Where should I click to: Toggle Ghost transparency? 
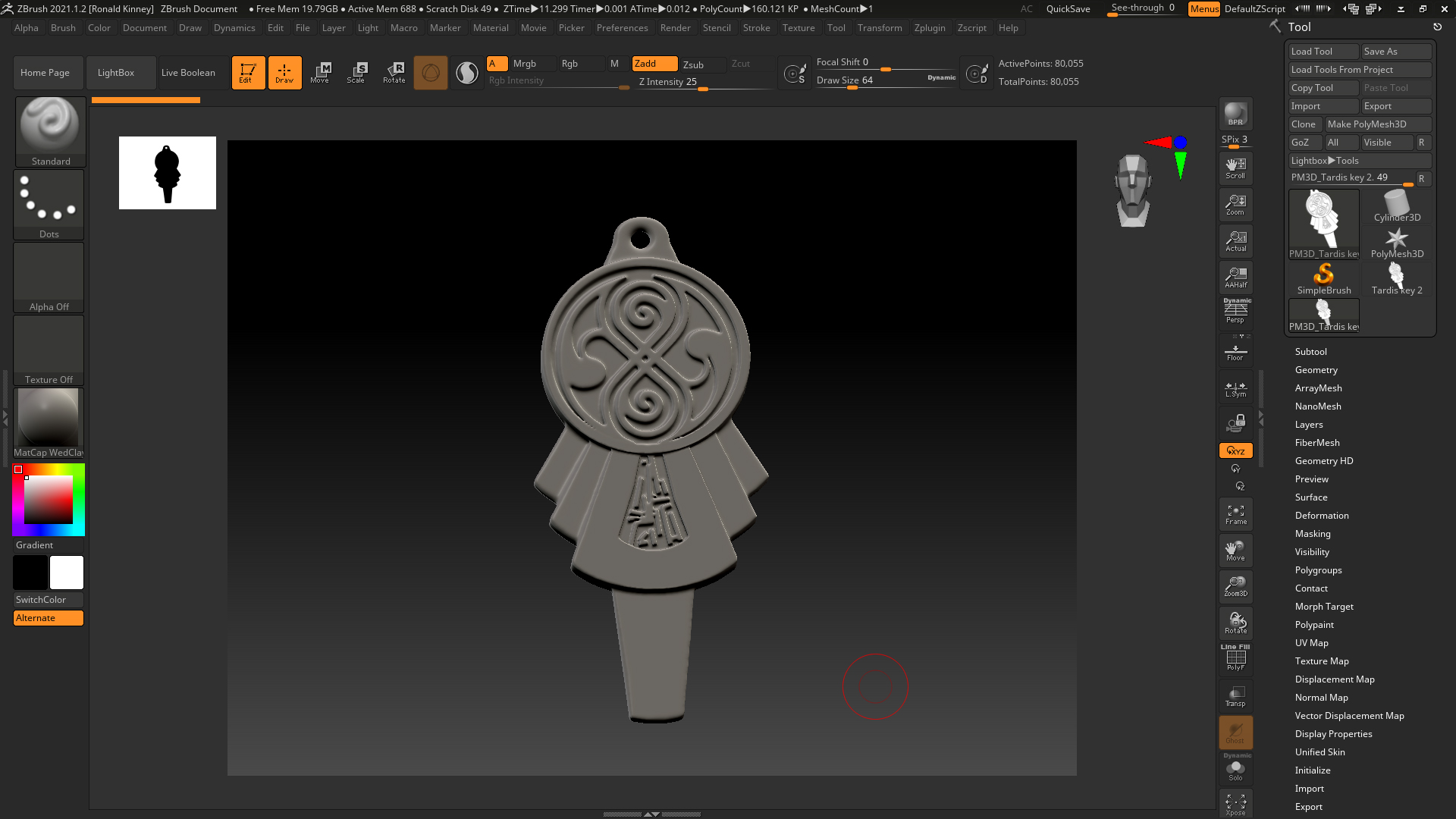[x=1235, y=733]
